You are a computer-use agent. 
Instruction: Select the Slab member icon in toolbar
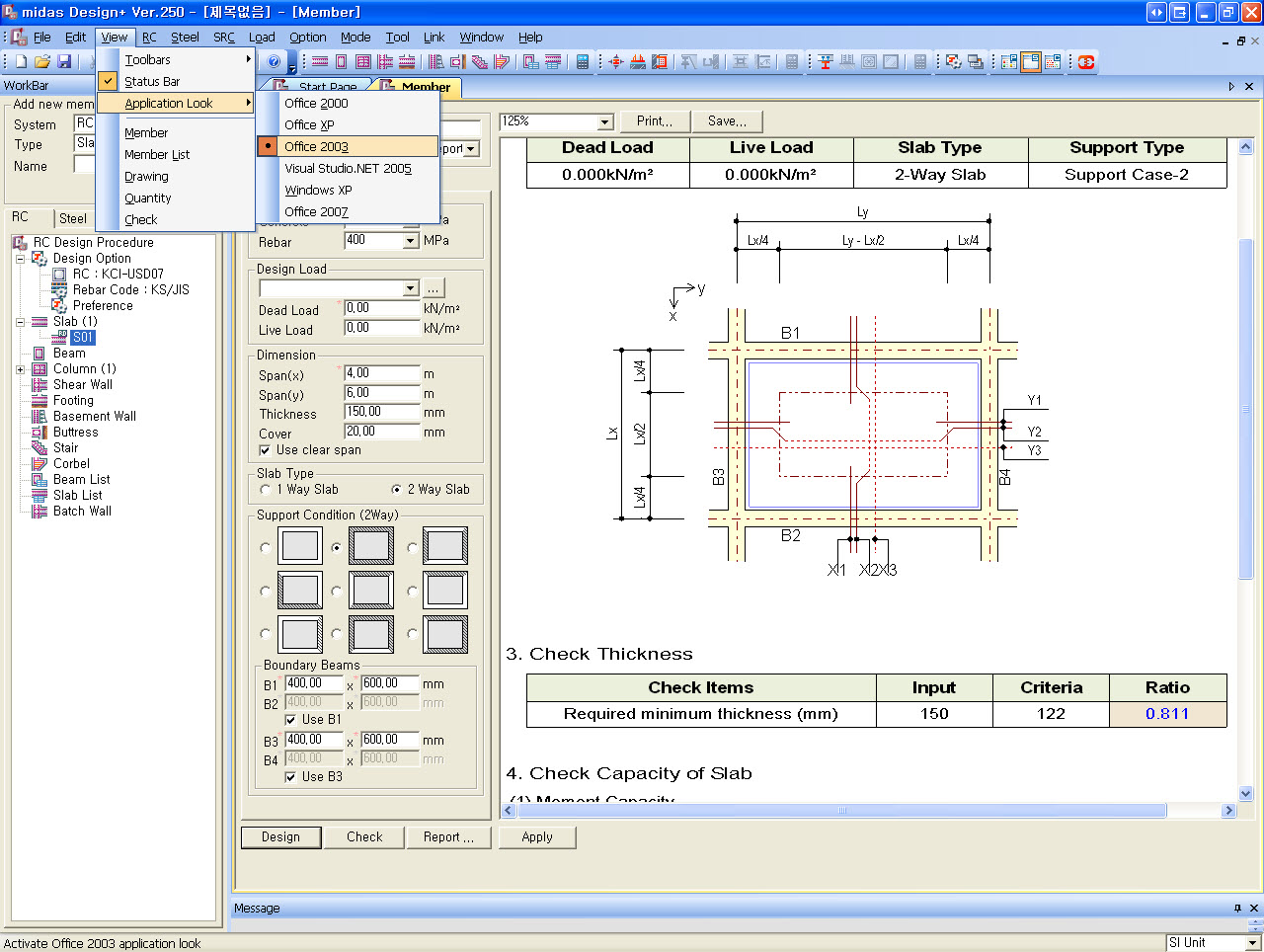[x=320, y=61]
